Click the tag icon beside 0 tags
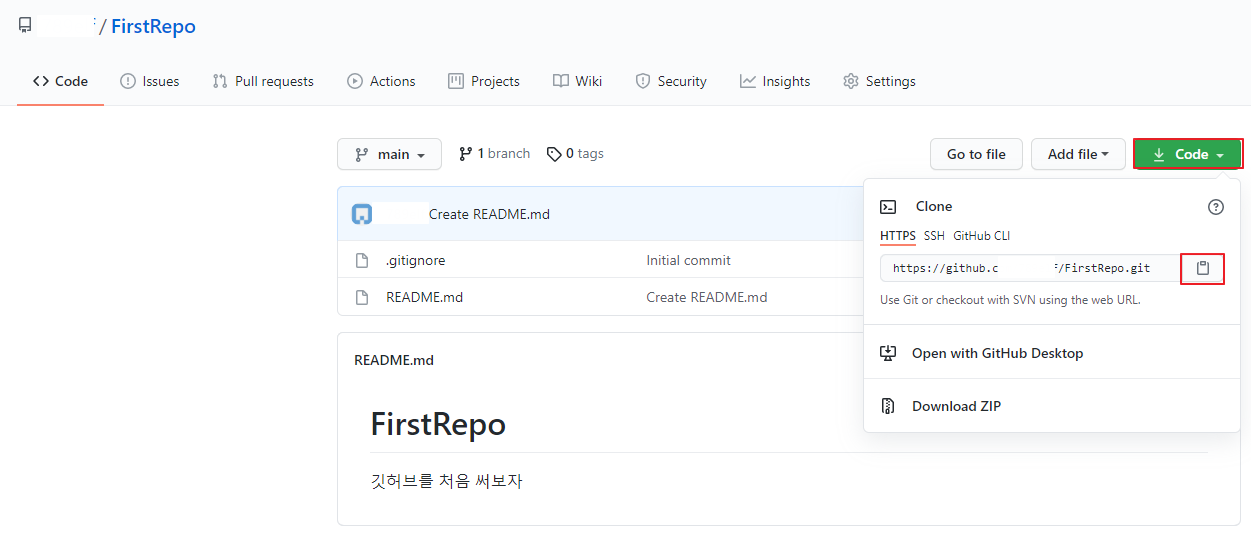Viewport: 1251px width, 535px height. click(x=554, y=154)
